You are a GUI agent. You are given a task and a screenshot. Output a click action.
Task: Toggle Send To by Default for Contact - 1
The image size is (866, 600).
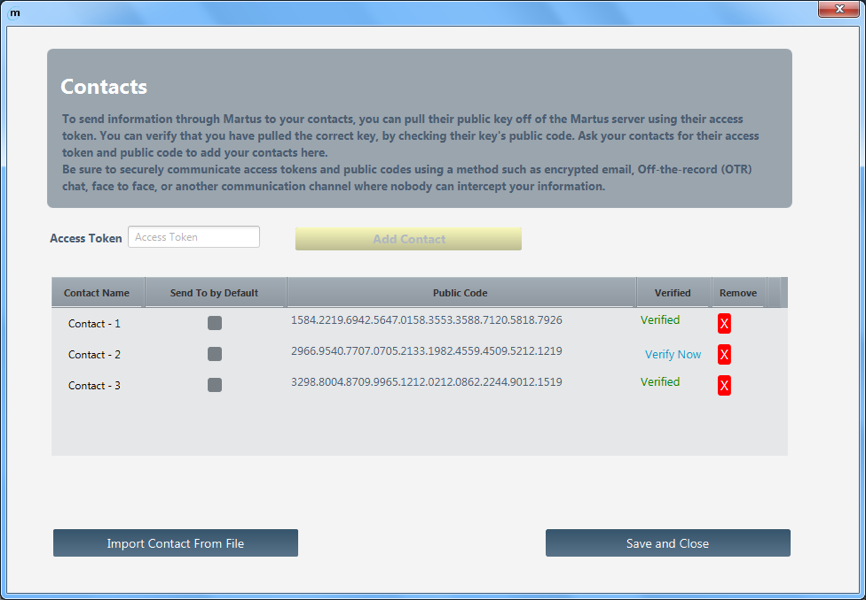215,323
